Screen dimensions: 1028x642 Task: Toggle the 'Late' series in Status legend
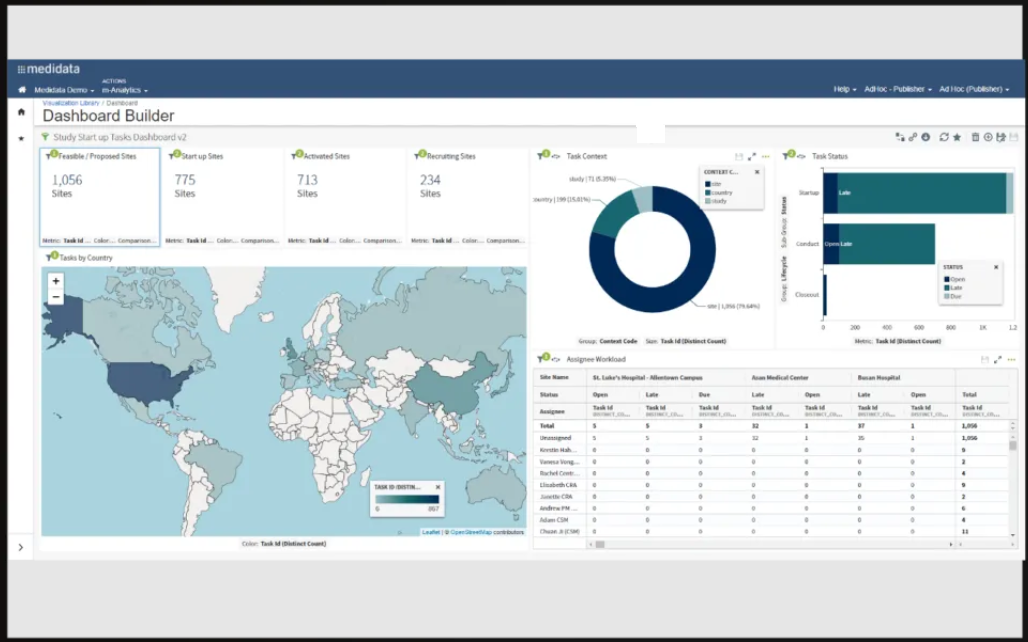[954, 287]
